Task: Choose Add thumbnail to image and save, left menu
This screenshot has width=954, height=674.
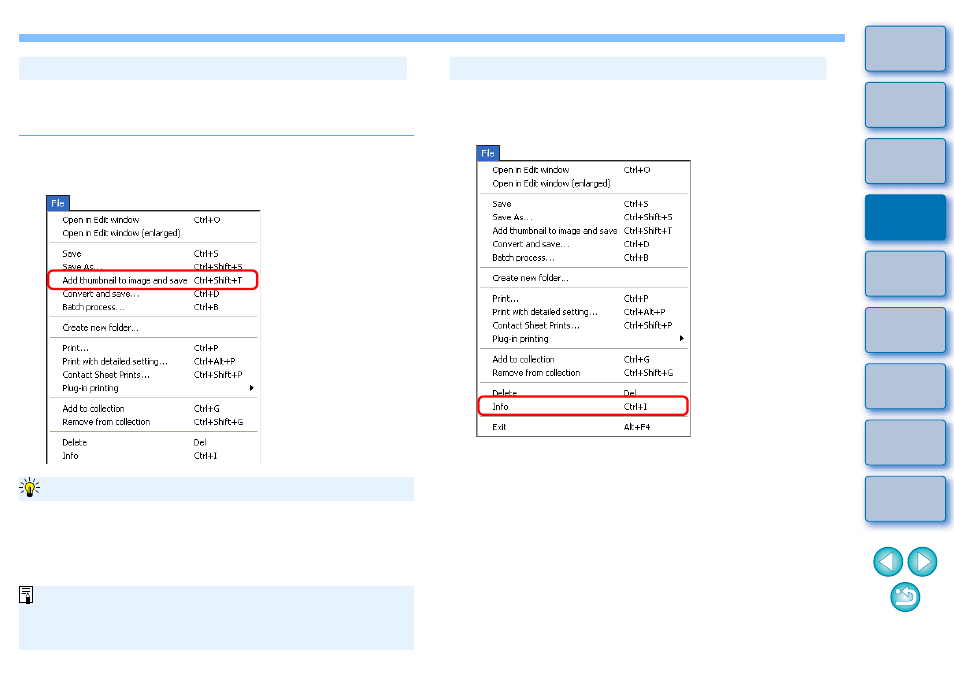Action: point(153,280)
